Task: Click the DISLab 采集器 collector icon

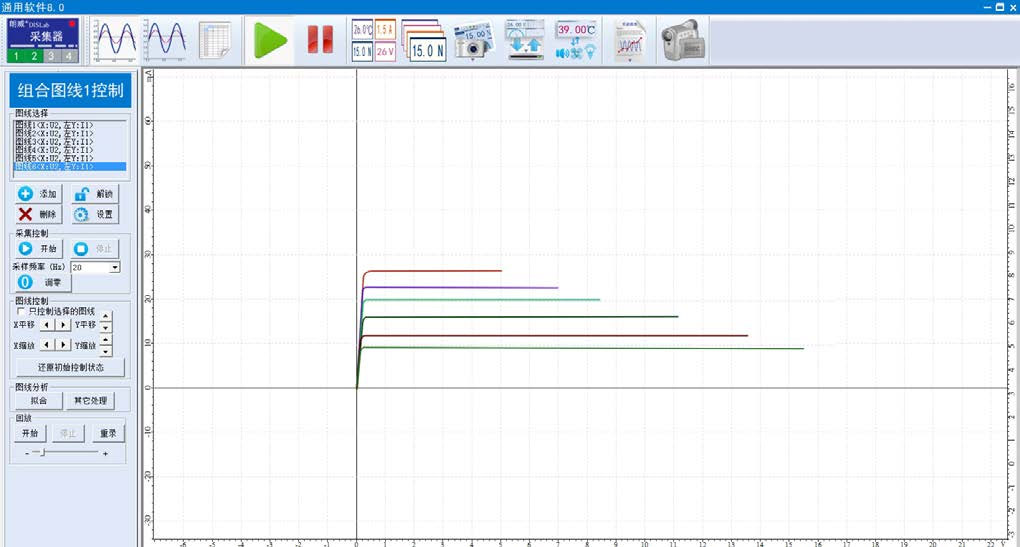Action: 44,40
